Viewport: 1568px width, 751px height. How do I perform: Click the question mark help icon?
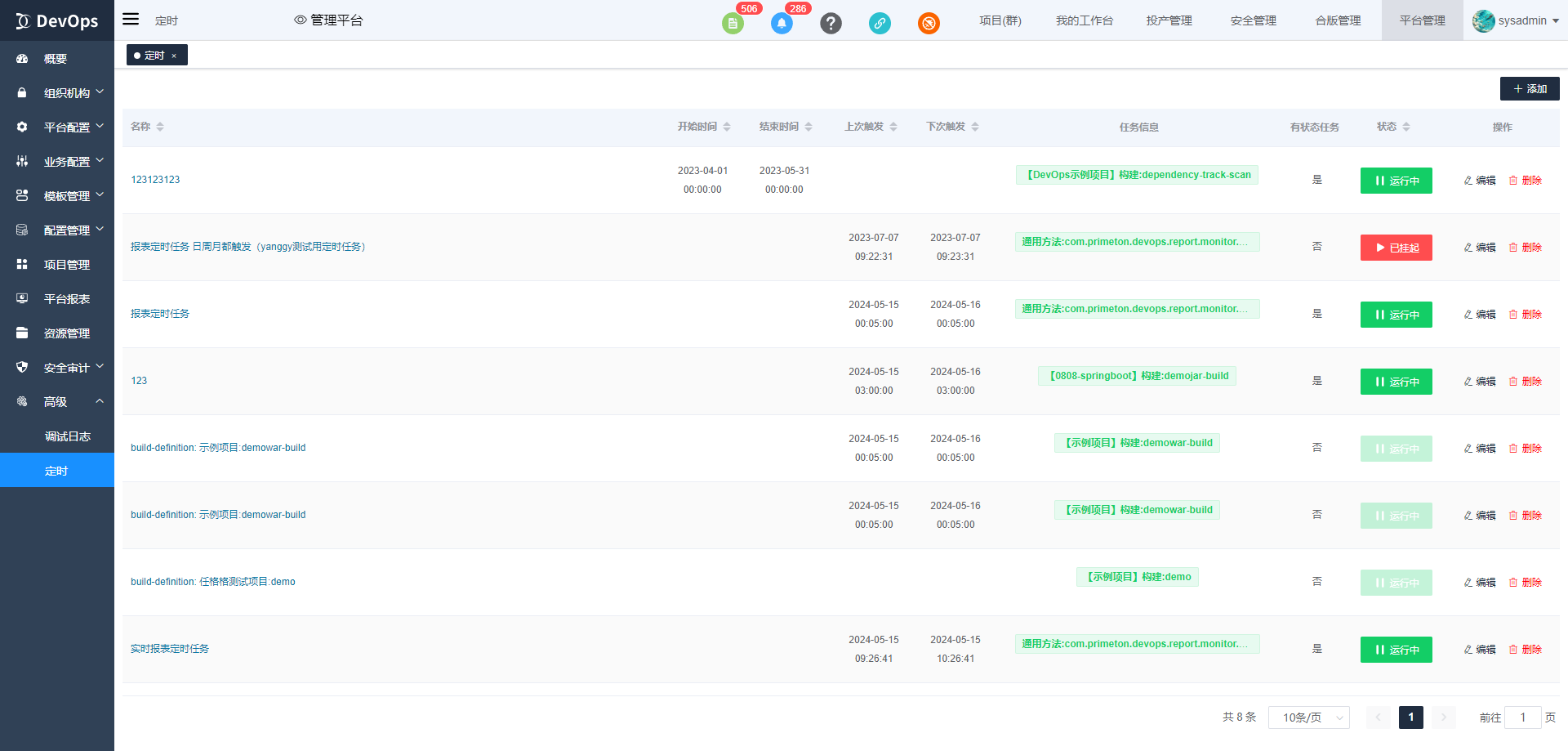pos(831,24)
